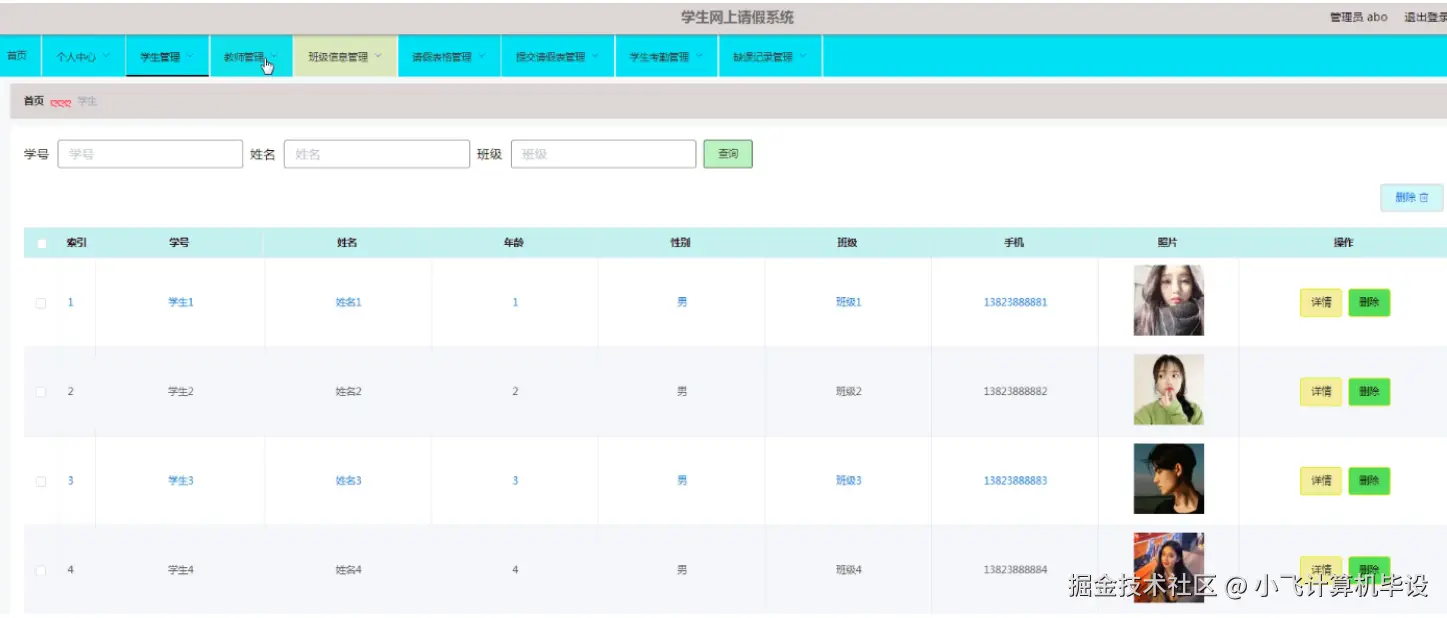1447x618 pixels.
Task: Click the 操作 column header
Action: pyautogui.click(x=1343, y=243)
